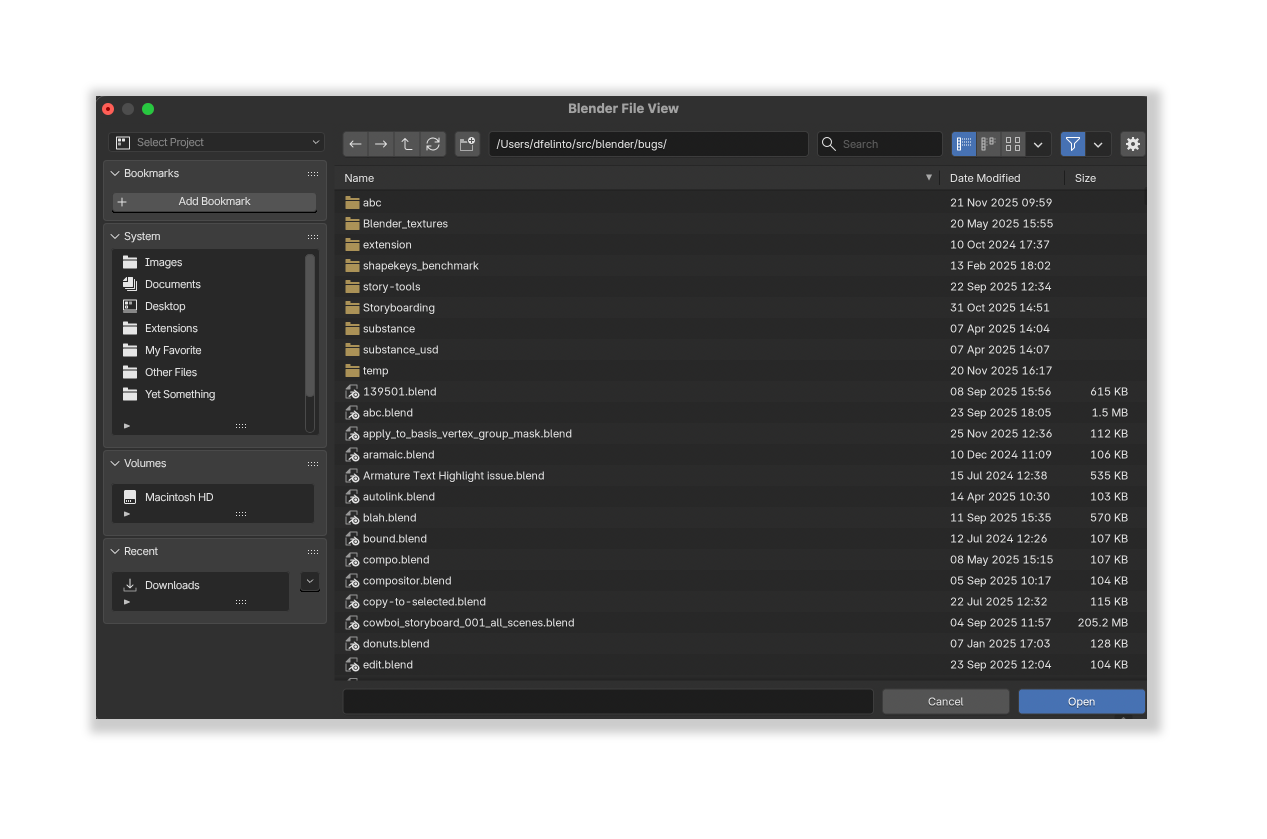Open the Select Project dropdown
Image resolution: width=1267 pixels, height=839 pixels.
[x=217, y=142]
